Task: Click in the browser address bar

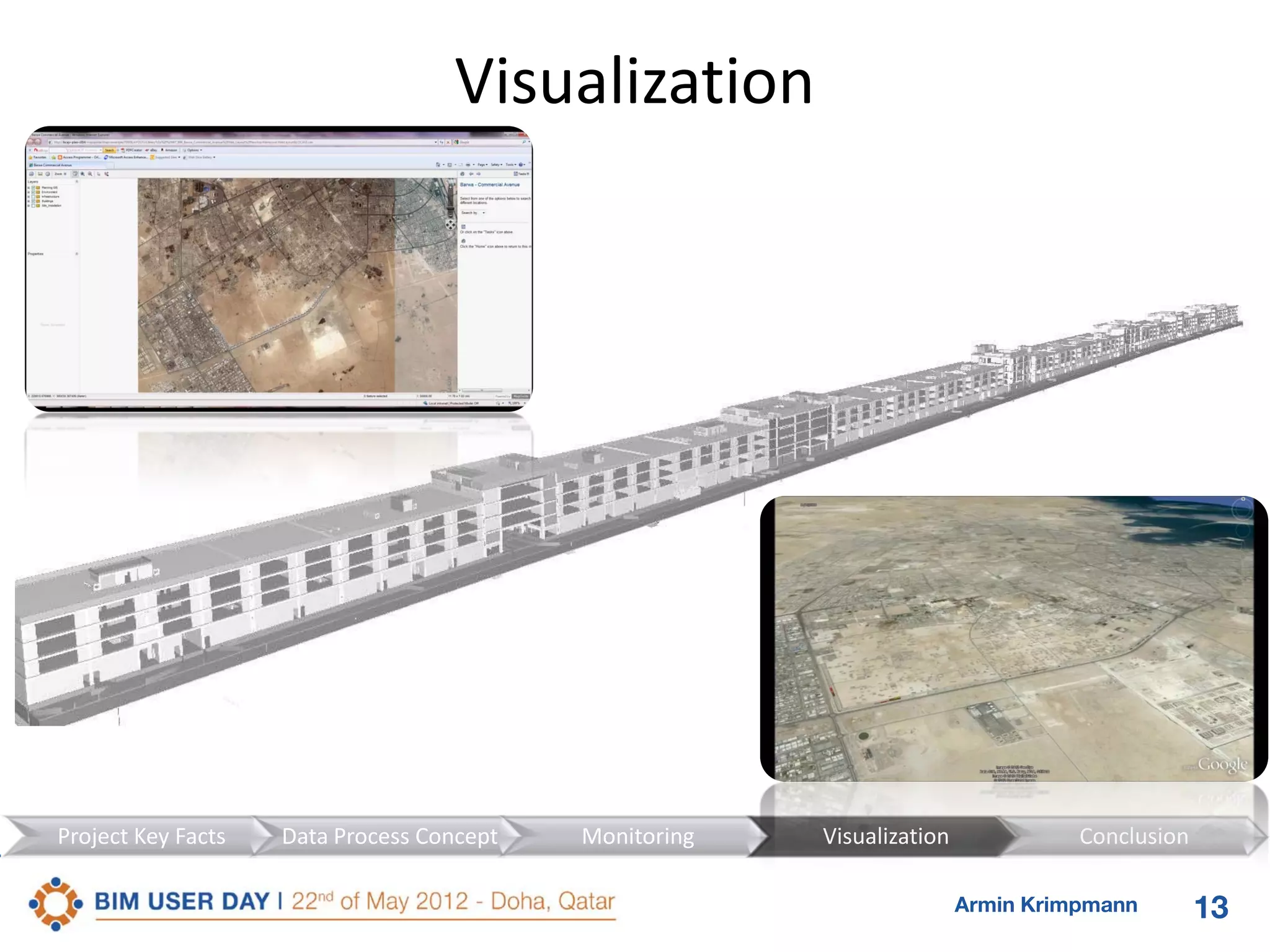Action: coord(242,142)
